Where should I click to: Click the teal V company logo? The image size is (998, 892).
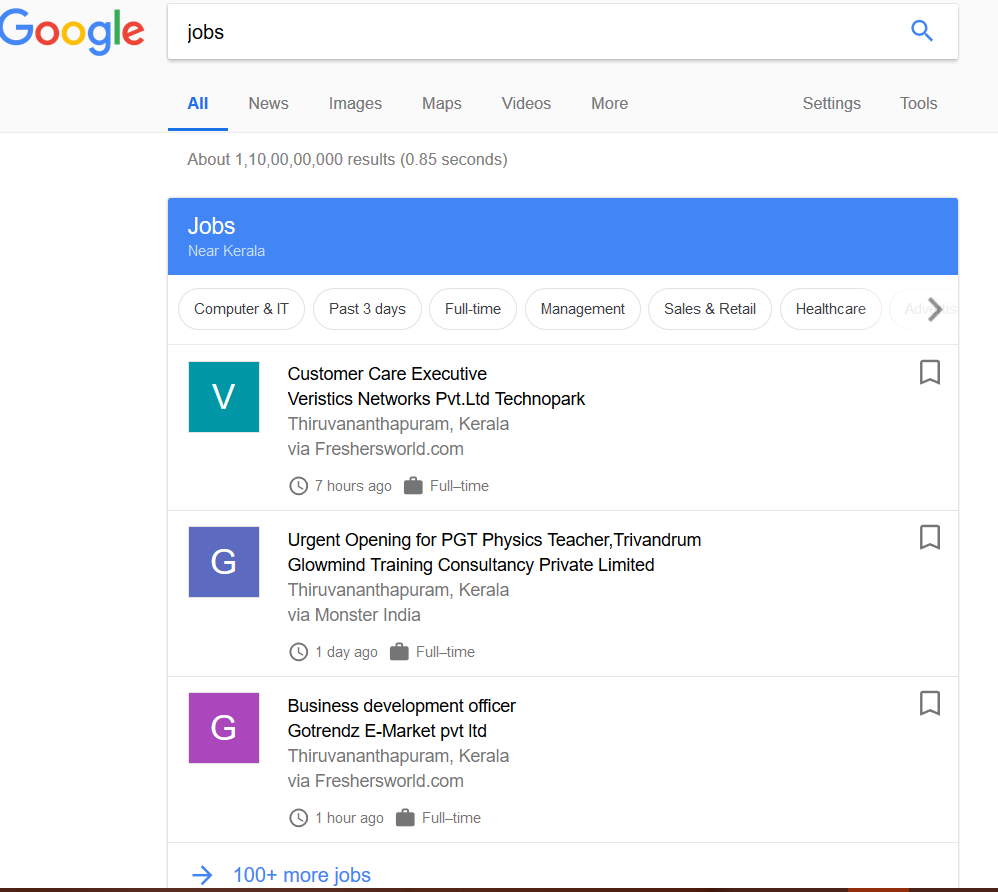[224, 397]
